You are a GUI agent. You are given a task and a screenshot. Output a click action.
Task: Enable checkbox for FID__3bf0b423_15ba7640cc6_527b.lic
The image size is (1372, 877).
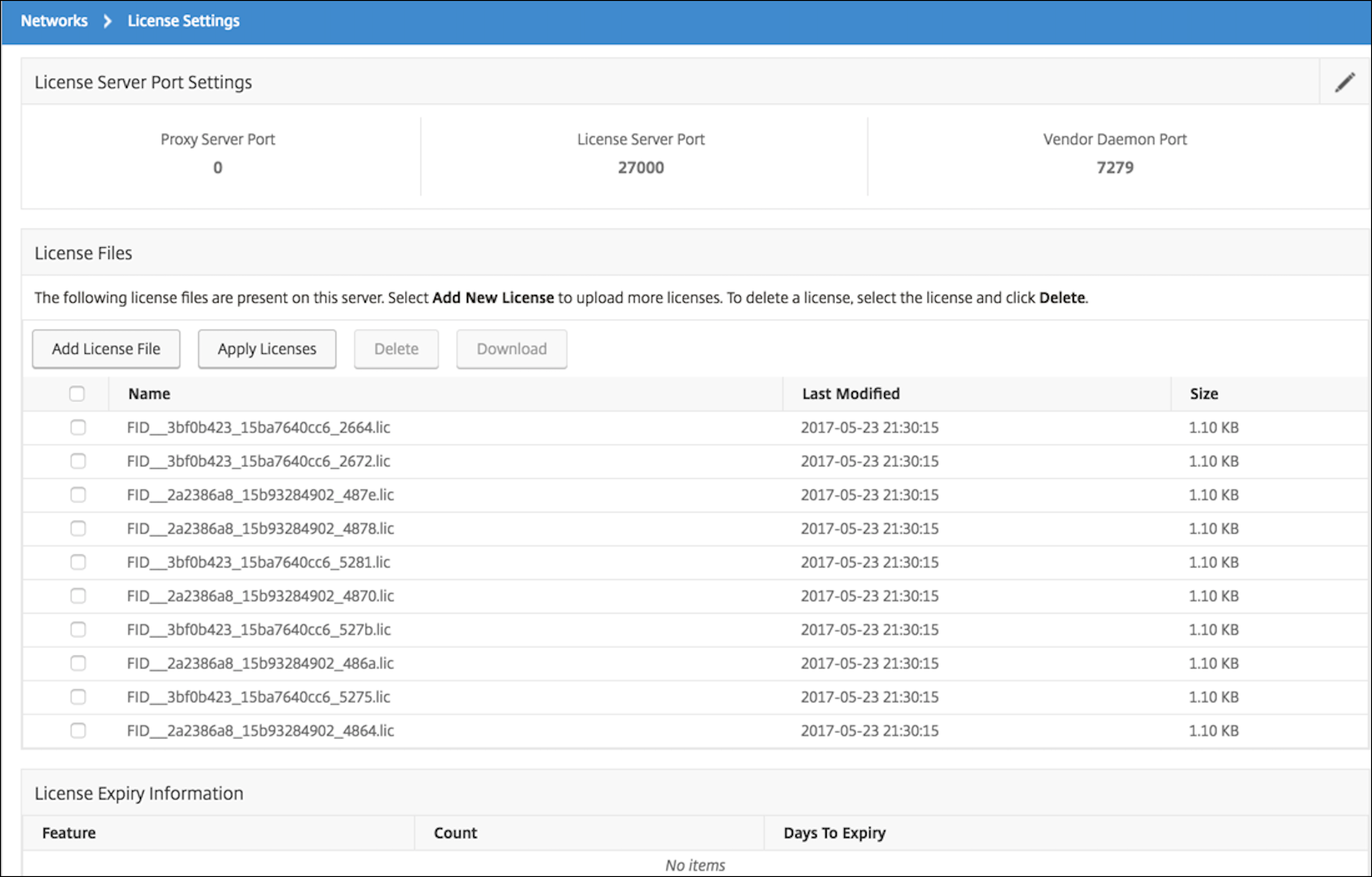coord(78,629)
